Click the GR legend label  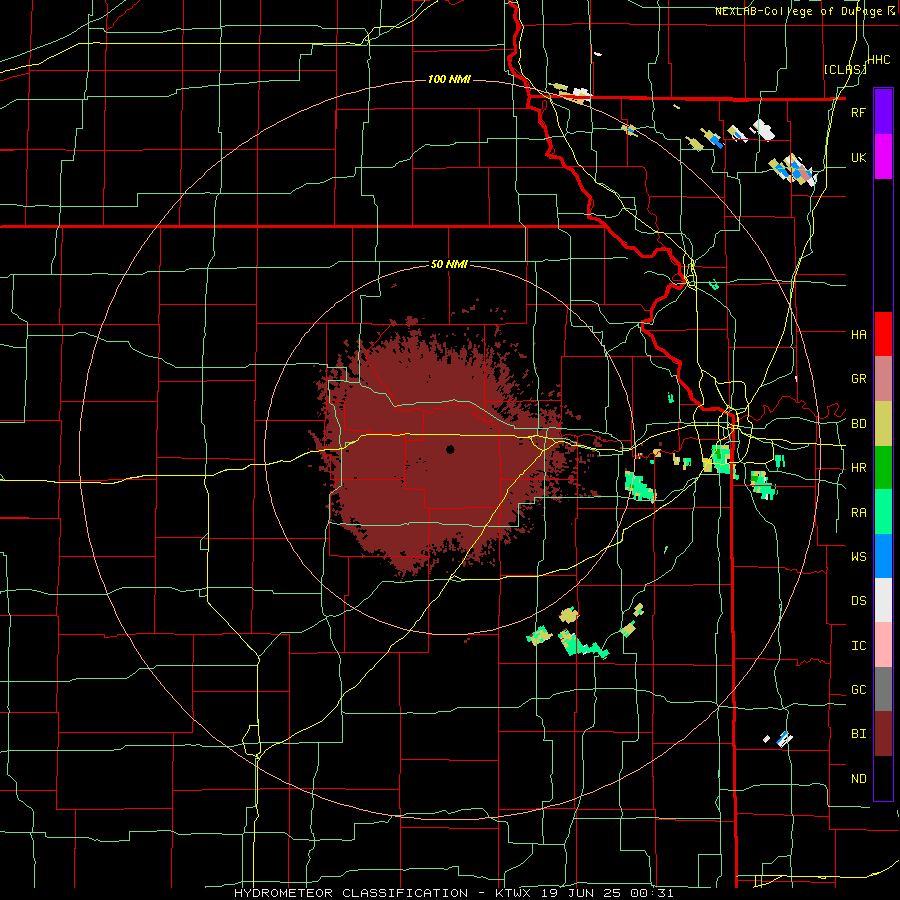point(858,379)
